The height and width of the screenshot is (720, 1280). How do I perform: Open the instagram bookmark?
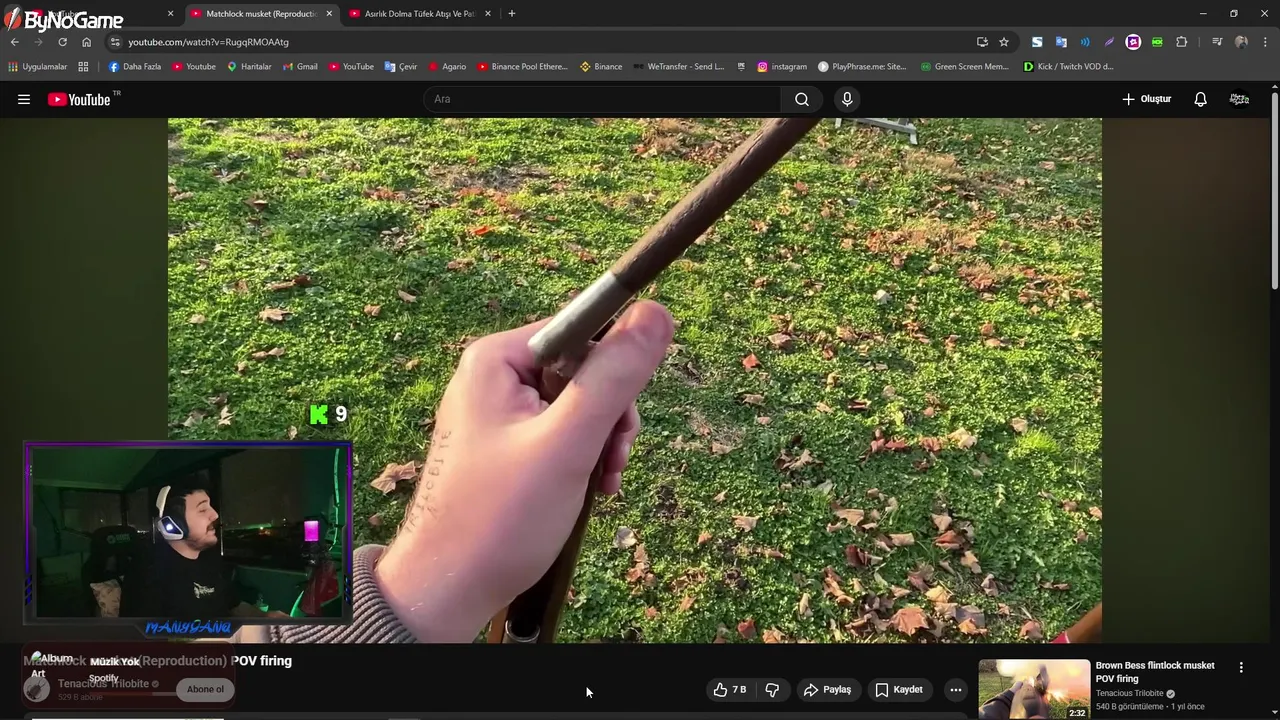click(782, 67)
